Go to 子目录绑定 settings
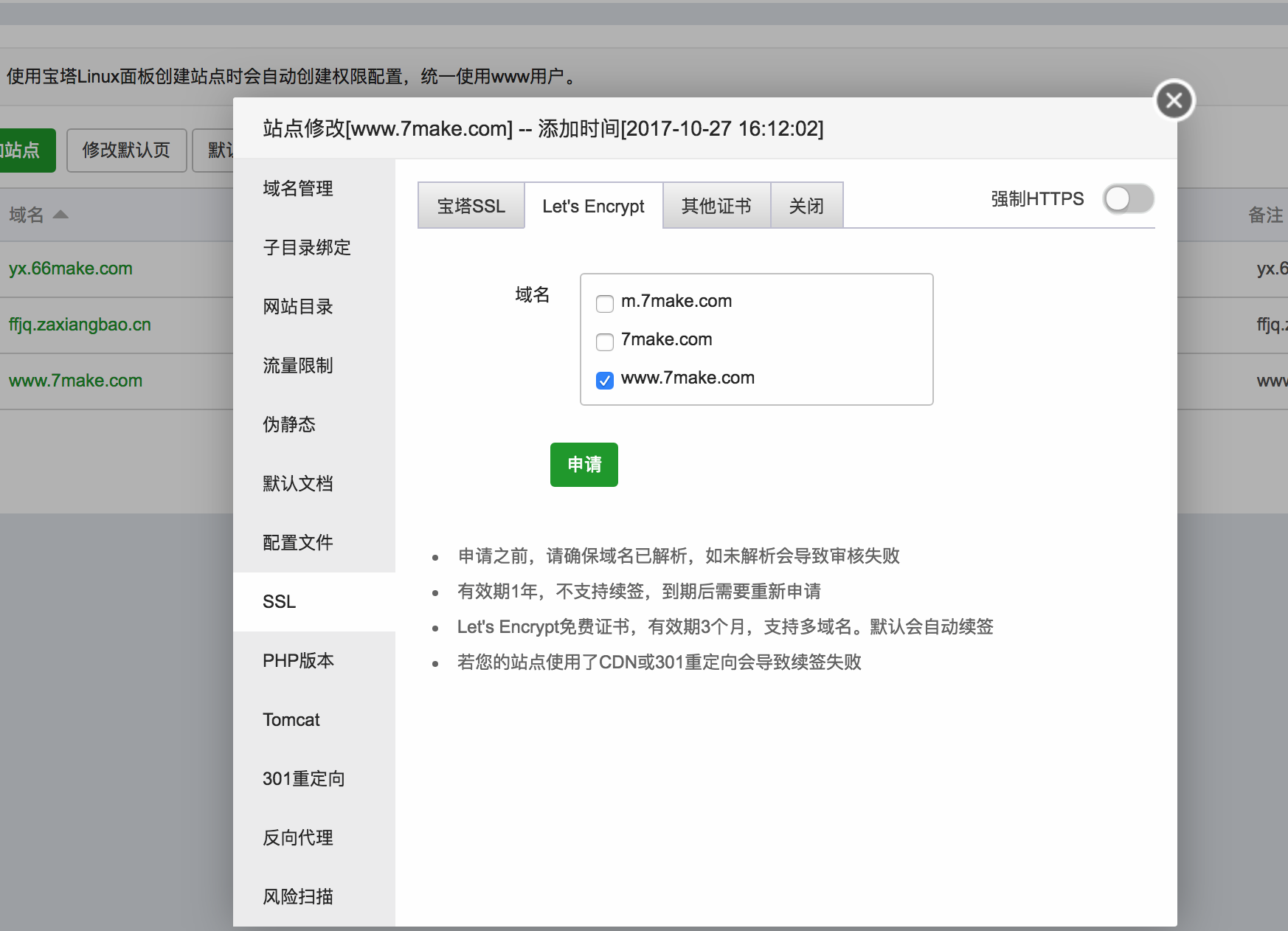 (x=307, y=248)
